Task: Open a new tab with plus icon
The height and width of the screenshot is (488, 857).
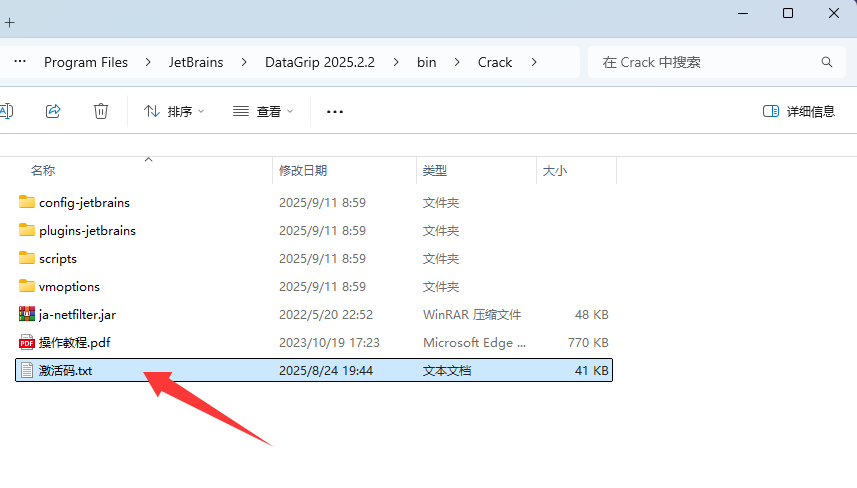Action: point(9,23)
